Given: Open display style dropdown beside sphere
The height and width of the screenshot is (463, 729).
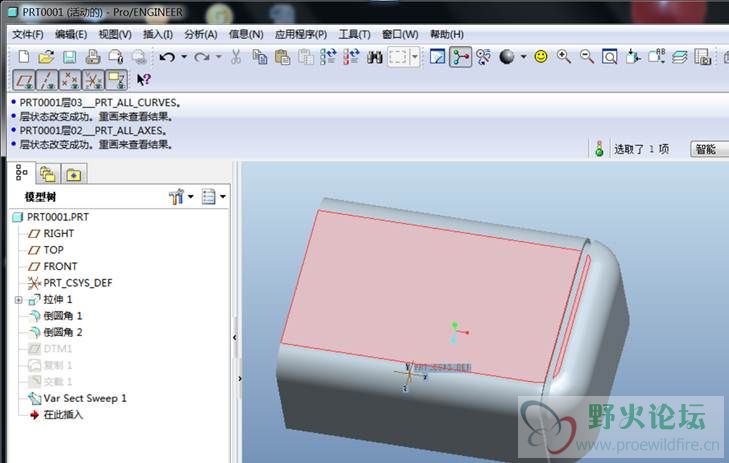Looking at the screenshot, I should [524, 57].
